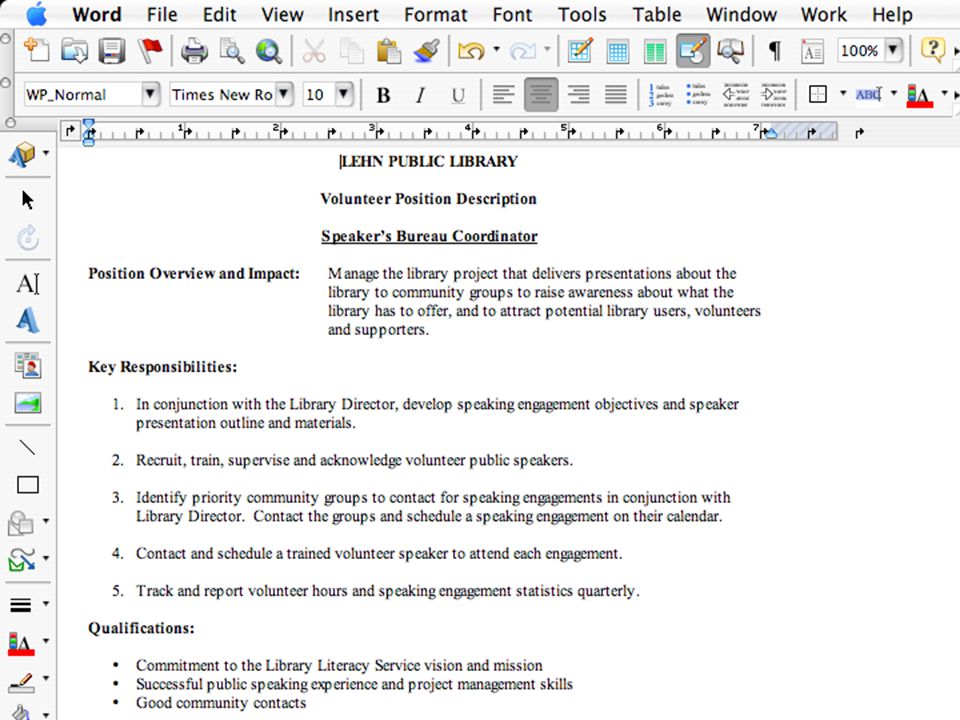
Task: Open the File menu
Action: 162,14
